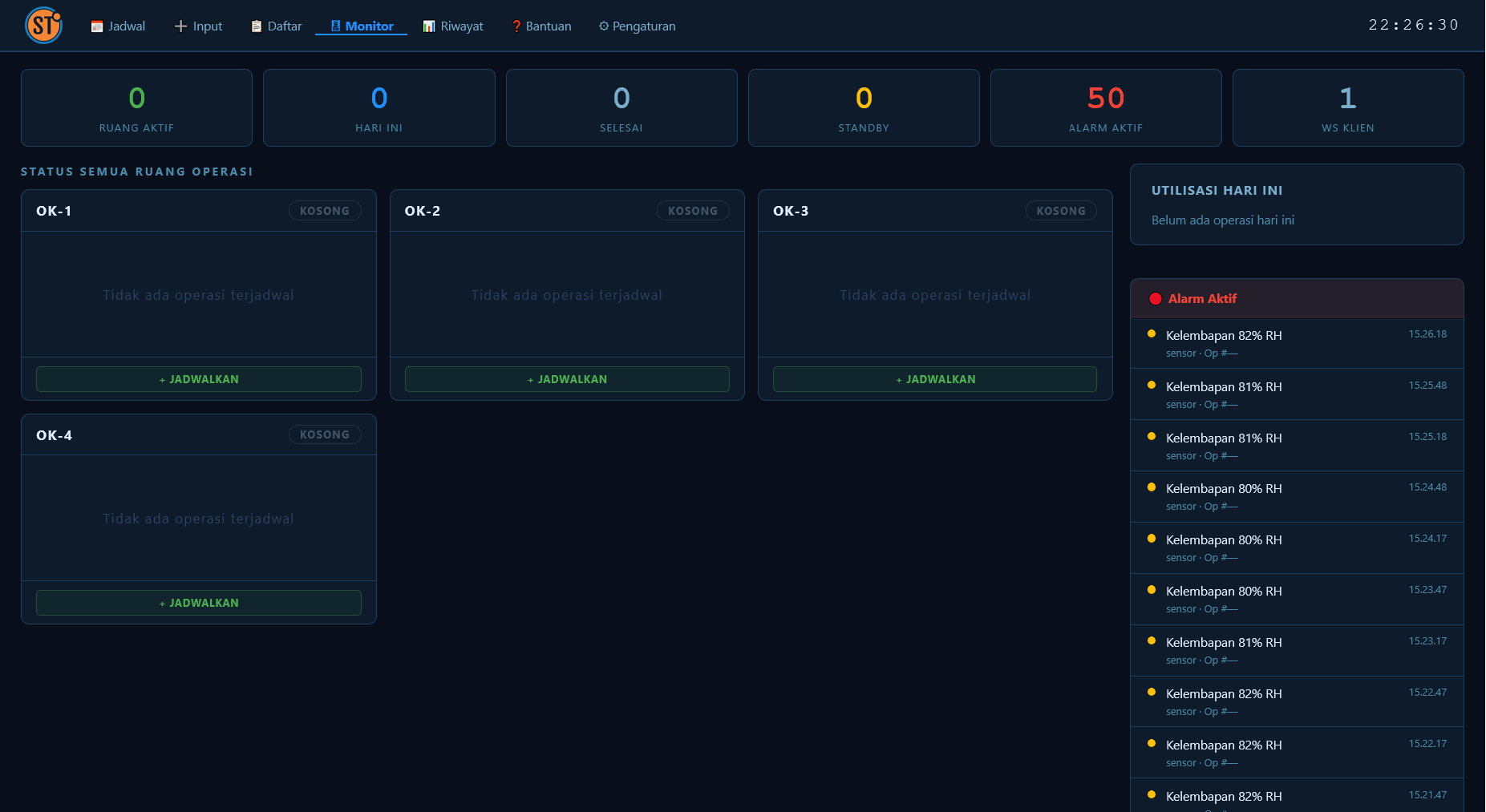
Task: Click the KOSONG status badge on OK-2
Action: [x=693, y=211]
